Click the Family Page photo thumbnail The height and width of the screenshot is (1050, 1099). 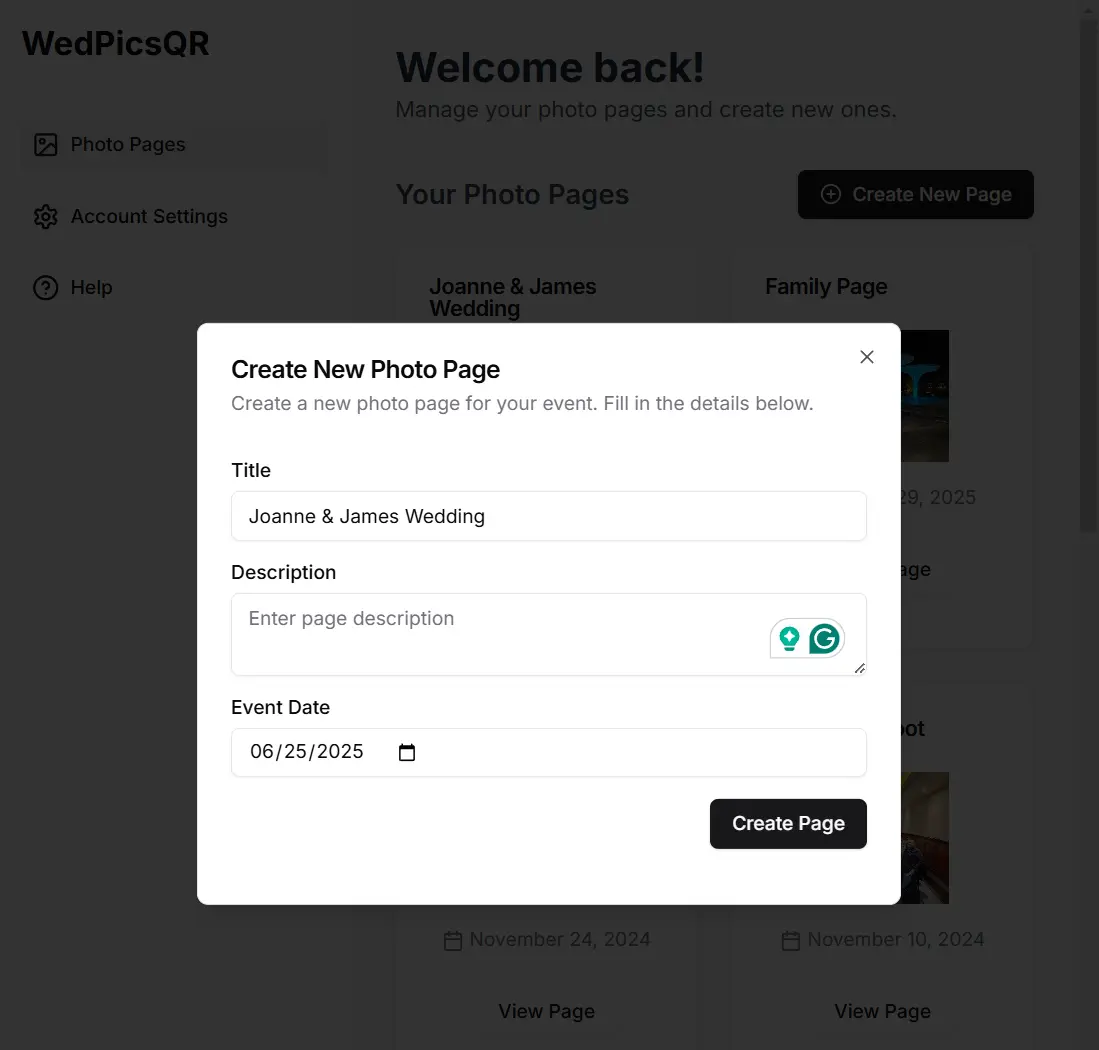(x=925, y=396)
